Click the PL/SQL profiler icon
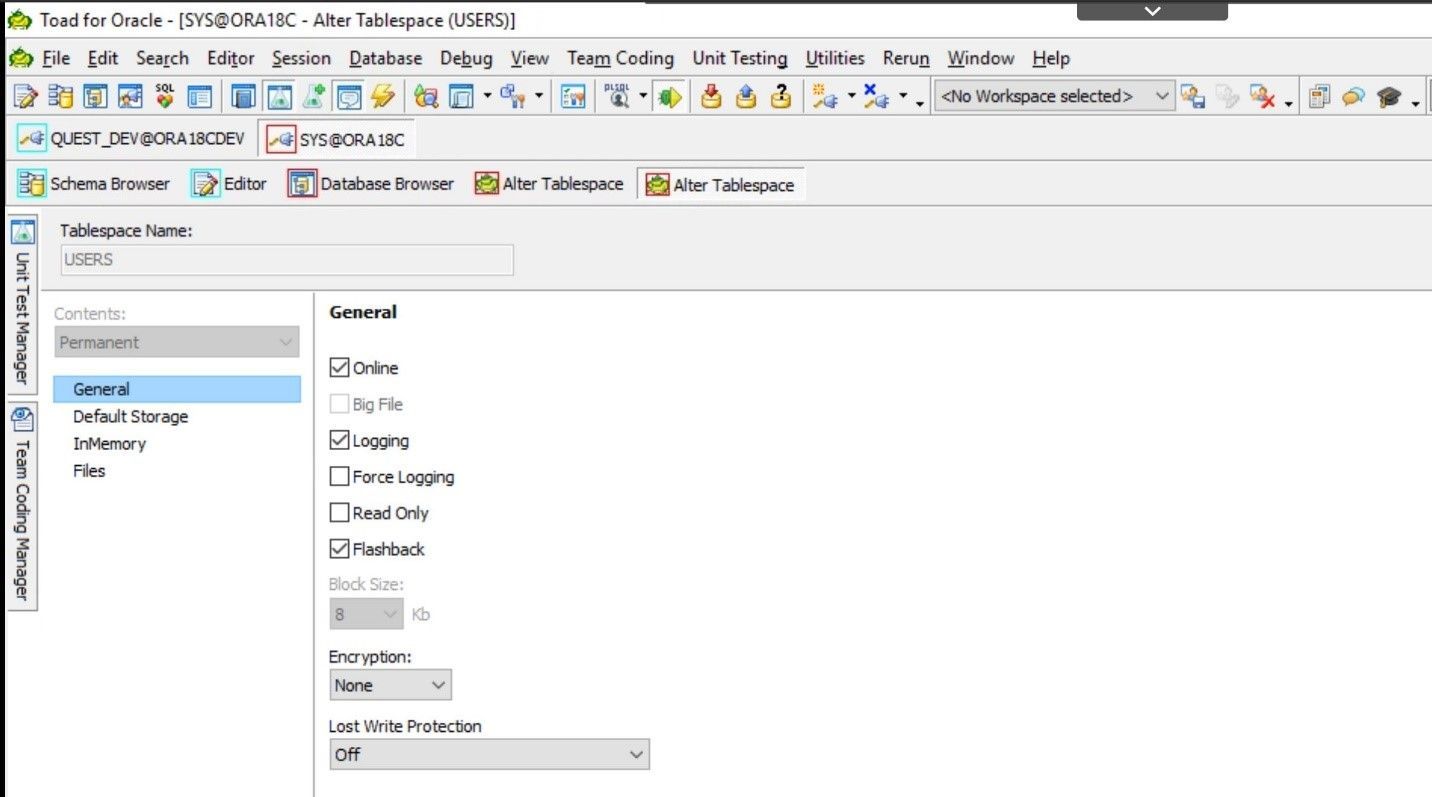The width and height of the screenshot is (1432, 797). point(619,96)
